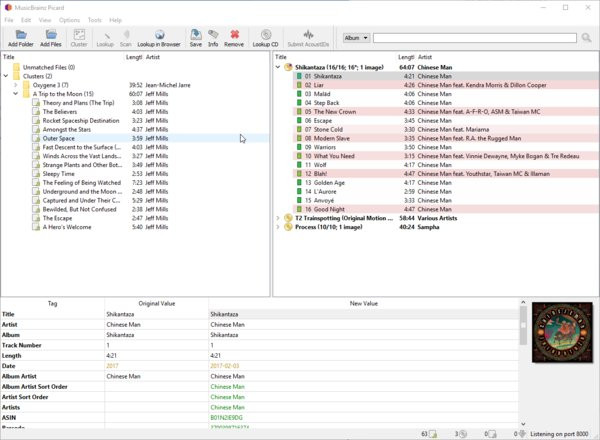Click the green status icon of 09 Warriors
This screenshot has width=600, height=440.
(299, 147)
